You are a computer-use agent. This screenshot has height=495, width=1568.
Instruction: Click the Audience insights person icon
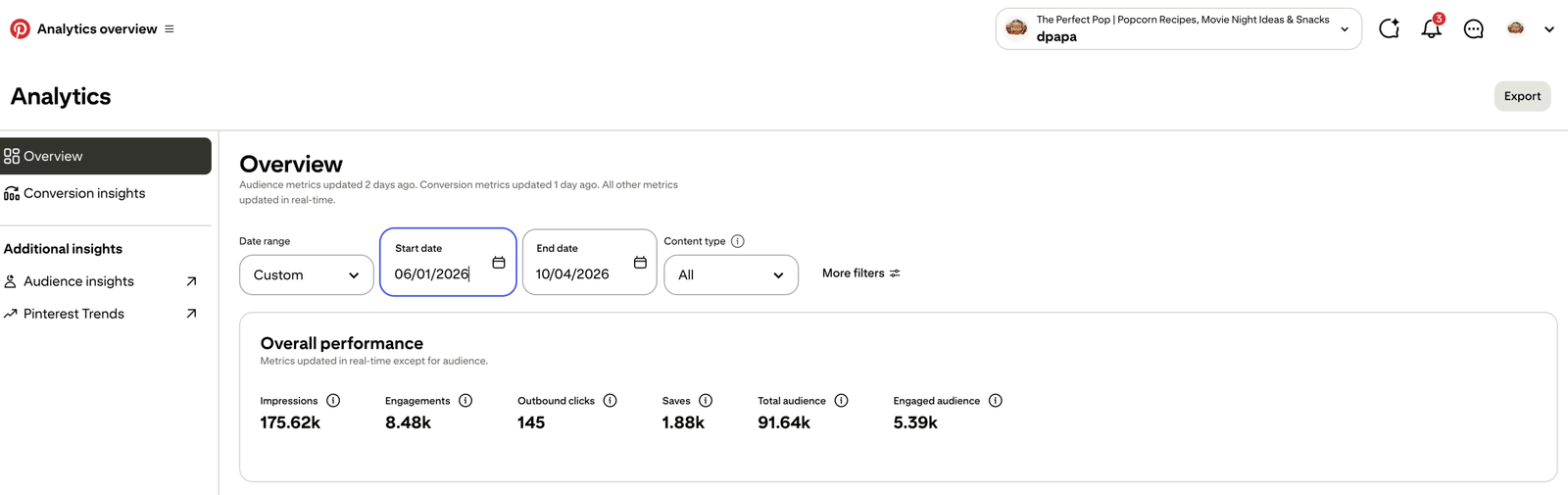pyautogui.click(x=11, y=281)
